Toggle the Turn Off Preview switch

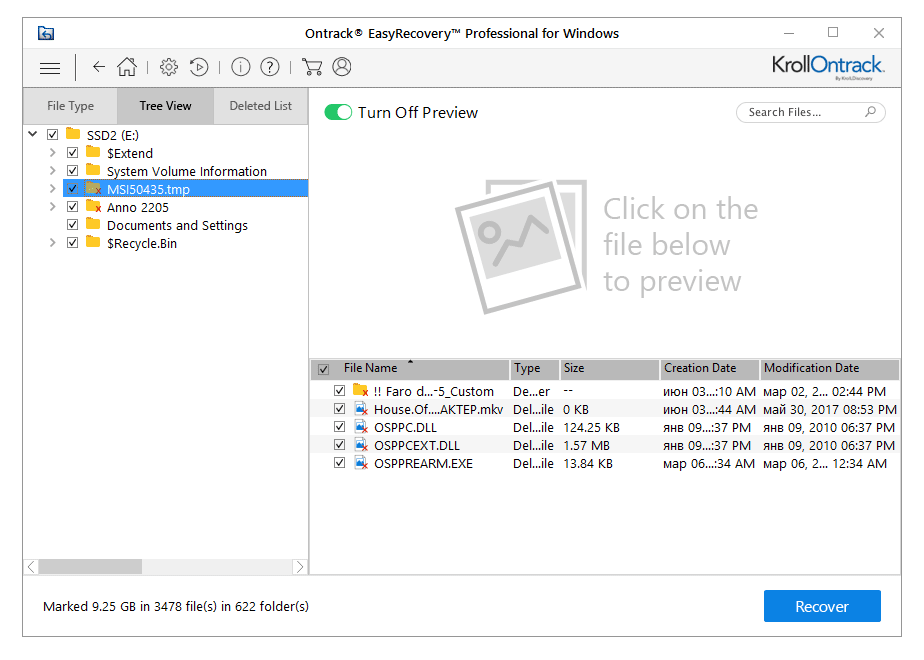pos(338,112)
